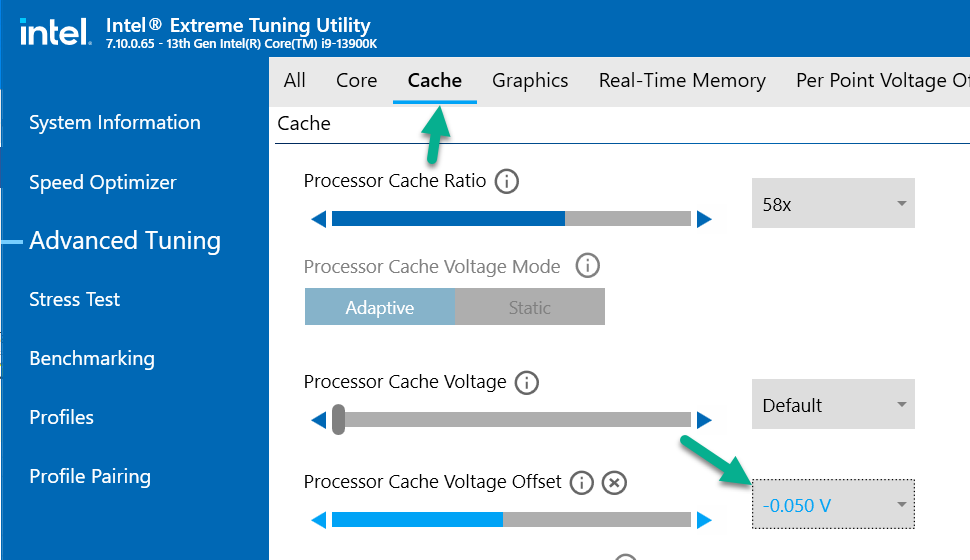Switch to the Core tab
This screenshot has width=970, height=560.
click(357, 81)
